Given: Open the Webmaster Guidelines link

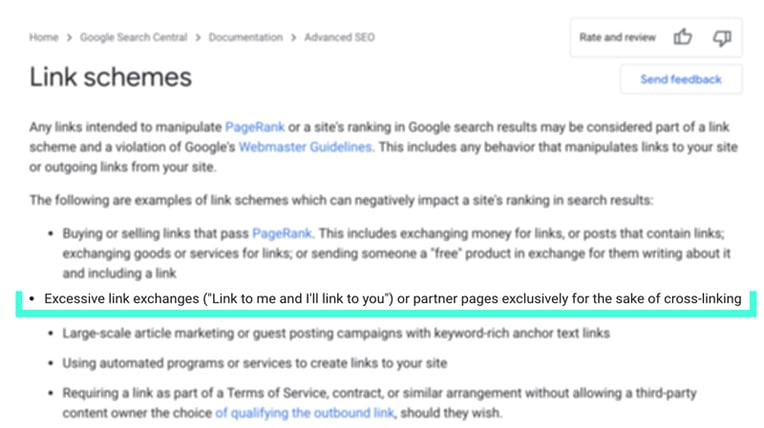Looking at the screenshot, I should pyautogui.click(x=305, y=147).
